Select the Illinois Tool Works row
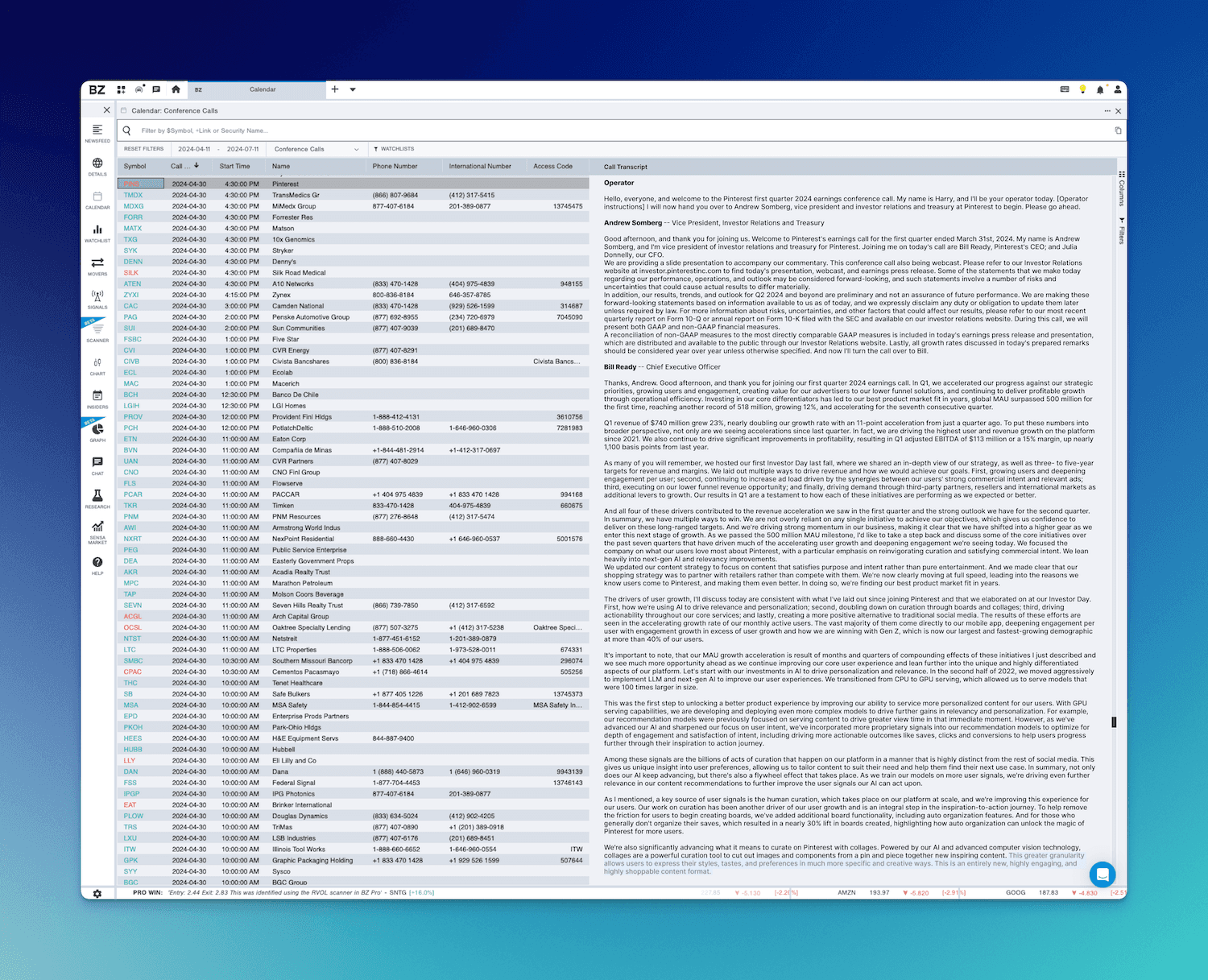The width and height of the screenshot is (1208, 980). (354, 850)
